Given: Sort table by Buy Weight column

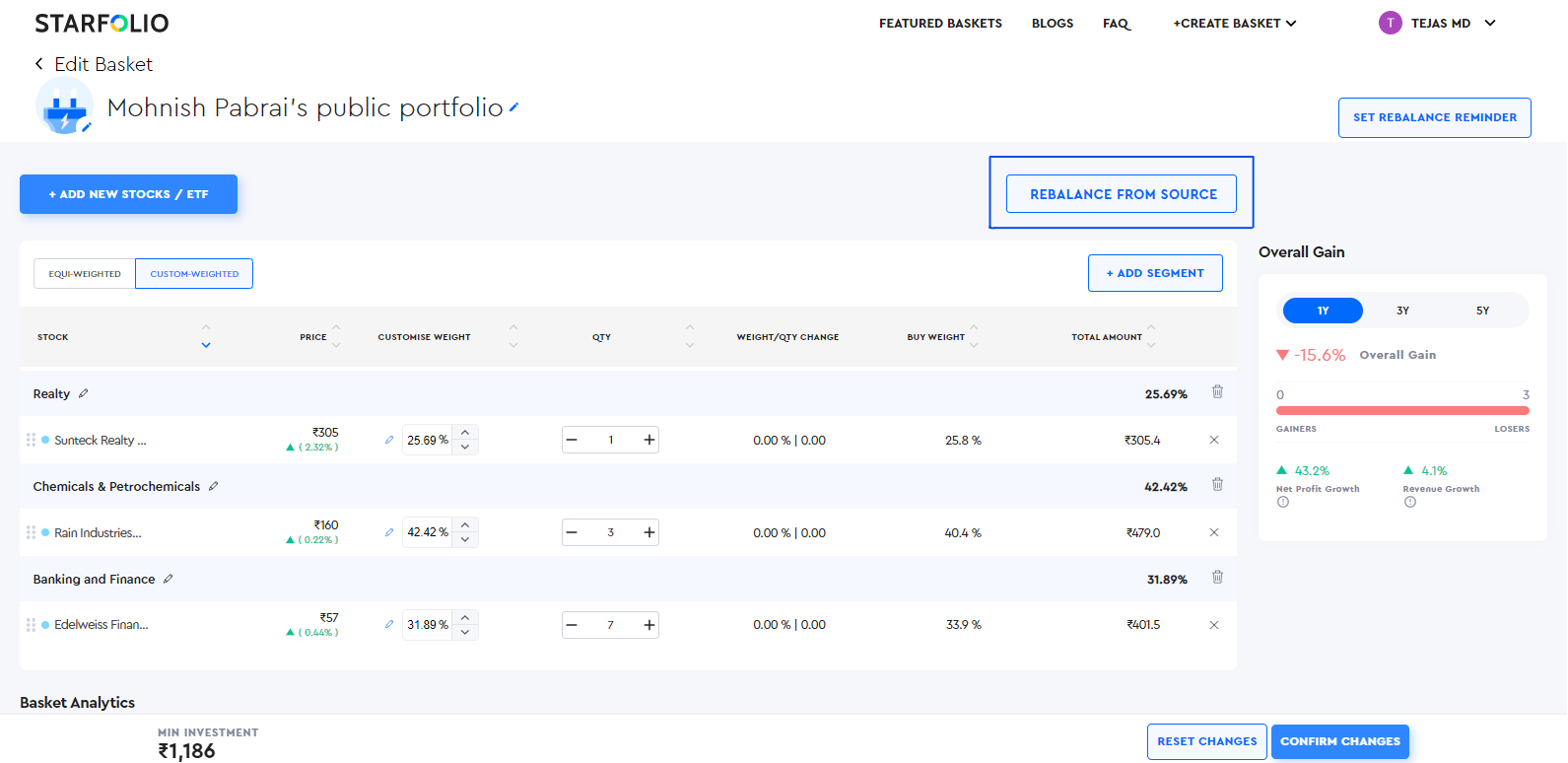Looking at the screenshot, I should pyautogui.click(x=974, y=336).
